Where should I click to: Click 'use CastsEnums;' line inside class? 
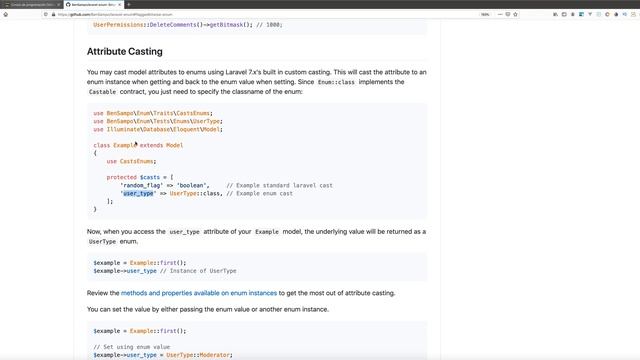coord(131,161)
